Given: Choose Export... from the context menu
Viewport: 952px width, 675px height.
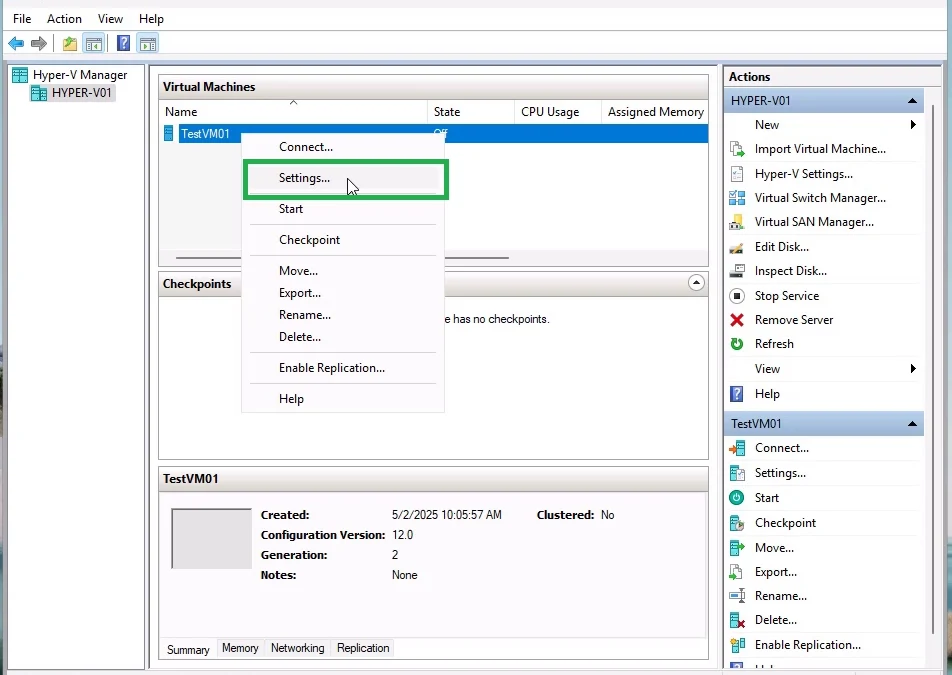Looking at the screenshot, I should [x=343, y=293].
